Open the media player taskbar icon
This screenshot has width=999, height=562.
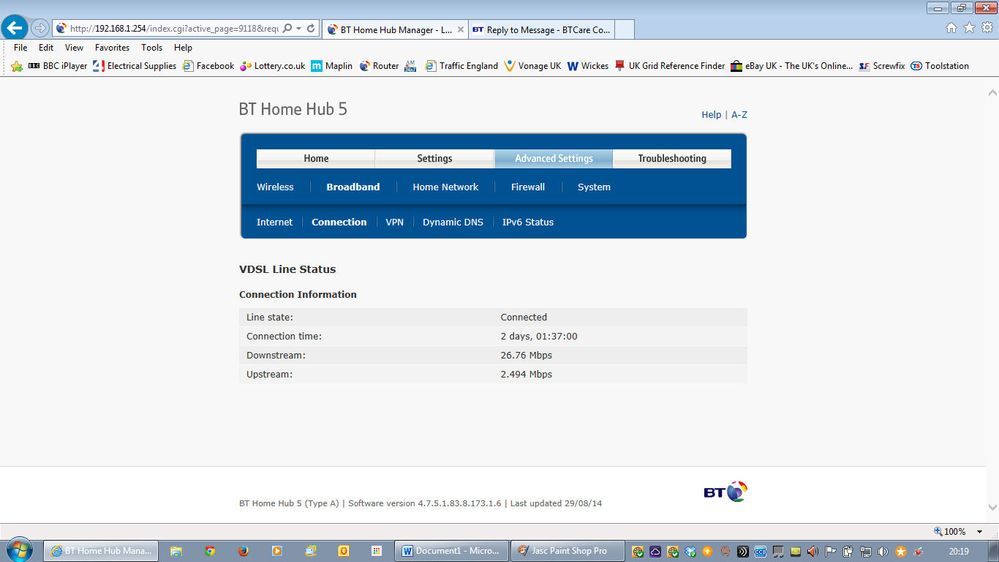277,551
